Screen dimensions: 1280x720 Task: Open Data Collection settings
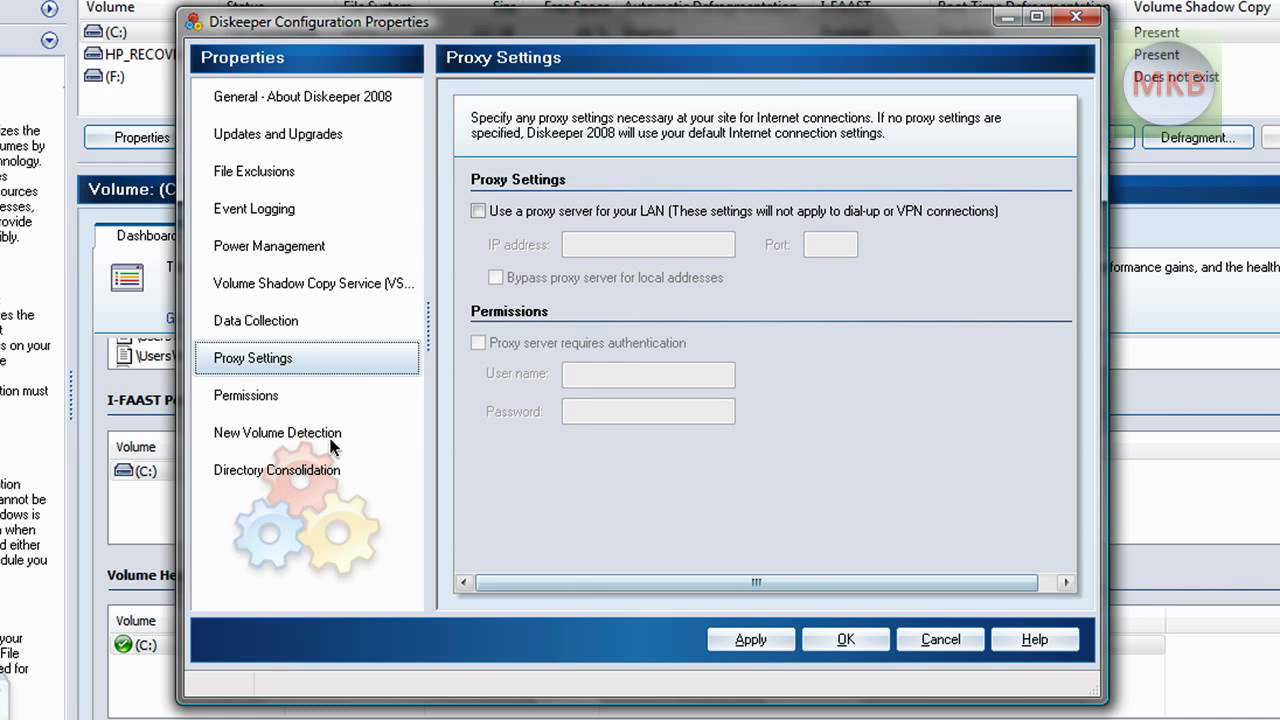(256, 321)
